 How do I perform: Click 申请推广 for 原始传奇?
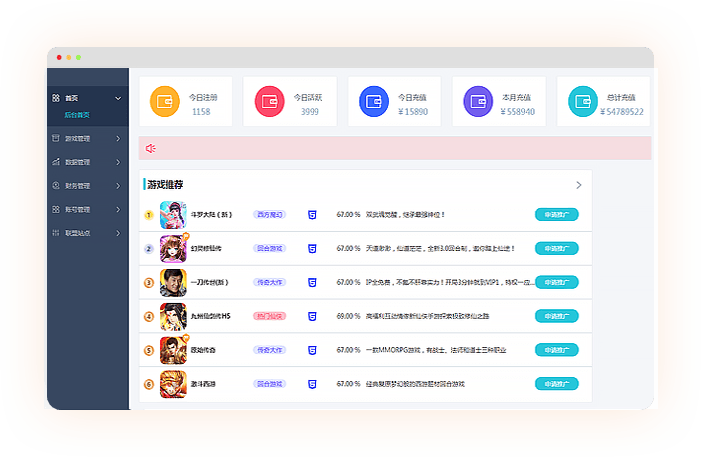[557, 350]
